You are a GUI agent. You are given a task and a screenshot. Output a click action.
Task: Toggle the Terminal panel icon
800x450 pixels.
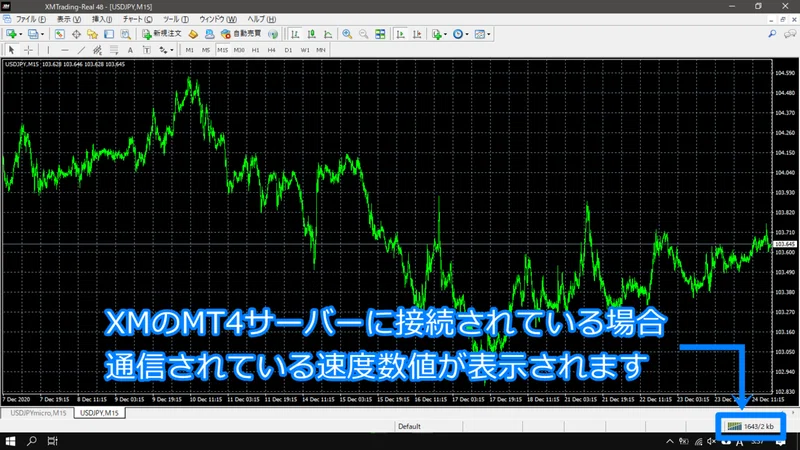pos(109,34)
